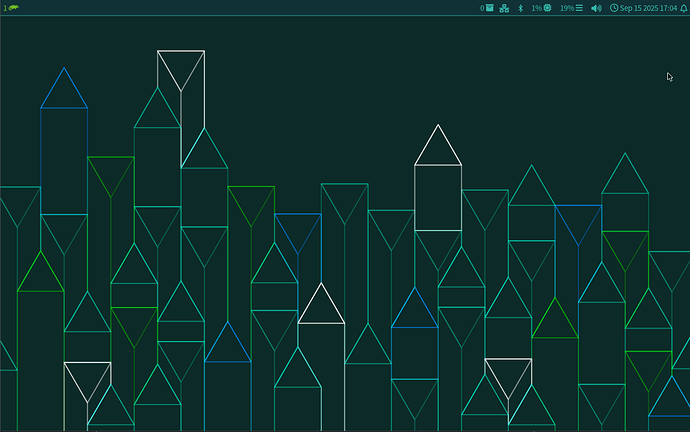Click the volume speaker icon
The height and width of the screenshot is (432, 690).
(x=597, y=8)
